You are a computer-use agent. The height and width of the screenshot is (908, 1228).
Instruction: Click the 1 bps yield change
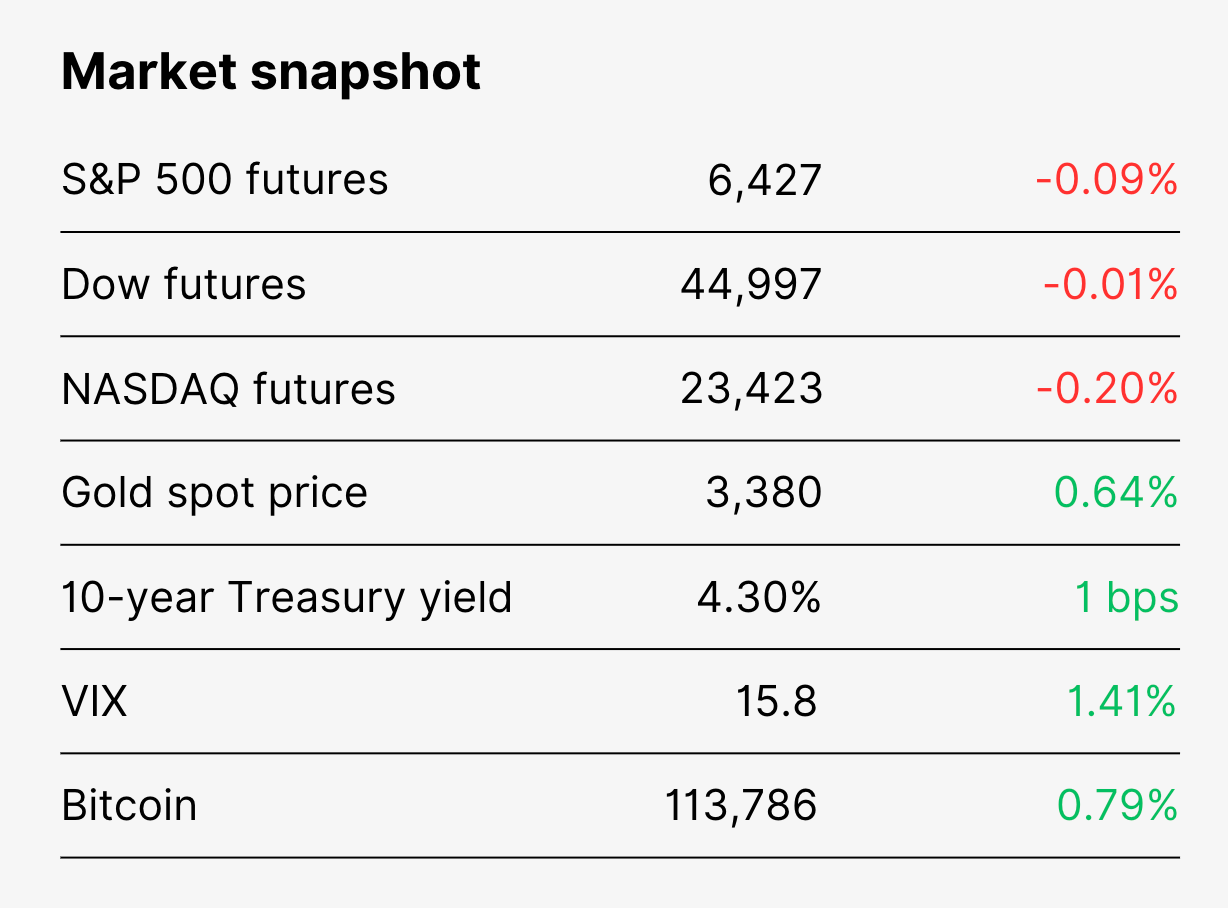pyautogui.click(x=1127, y=597)
